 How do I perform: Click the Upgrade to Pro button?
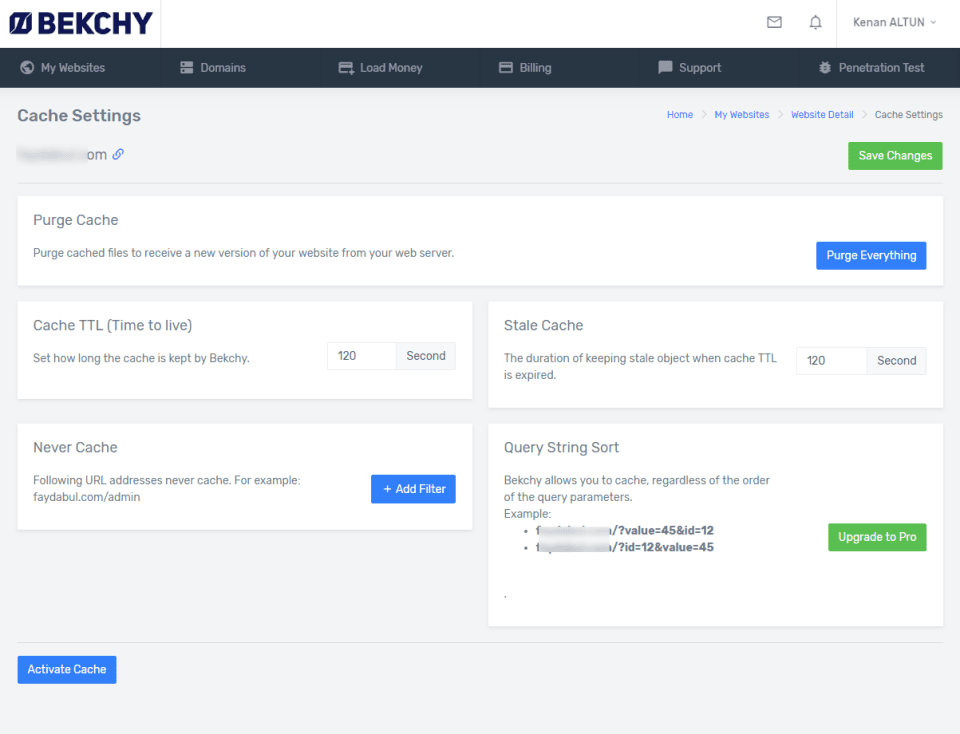coord(877,537)
